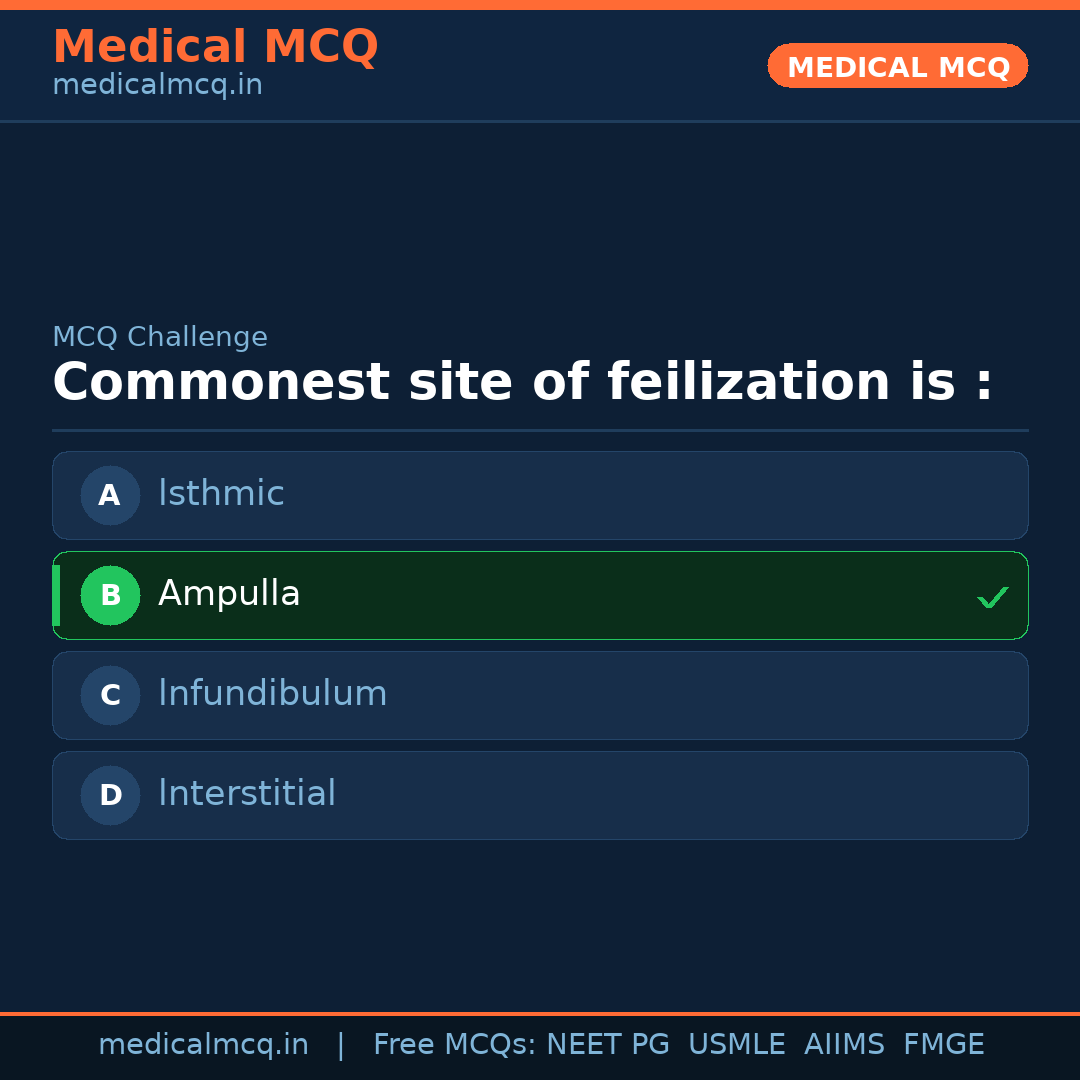Click the green checkmark on Ampulla

click(x=992, y=598)
